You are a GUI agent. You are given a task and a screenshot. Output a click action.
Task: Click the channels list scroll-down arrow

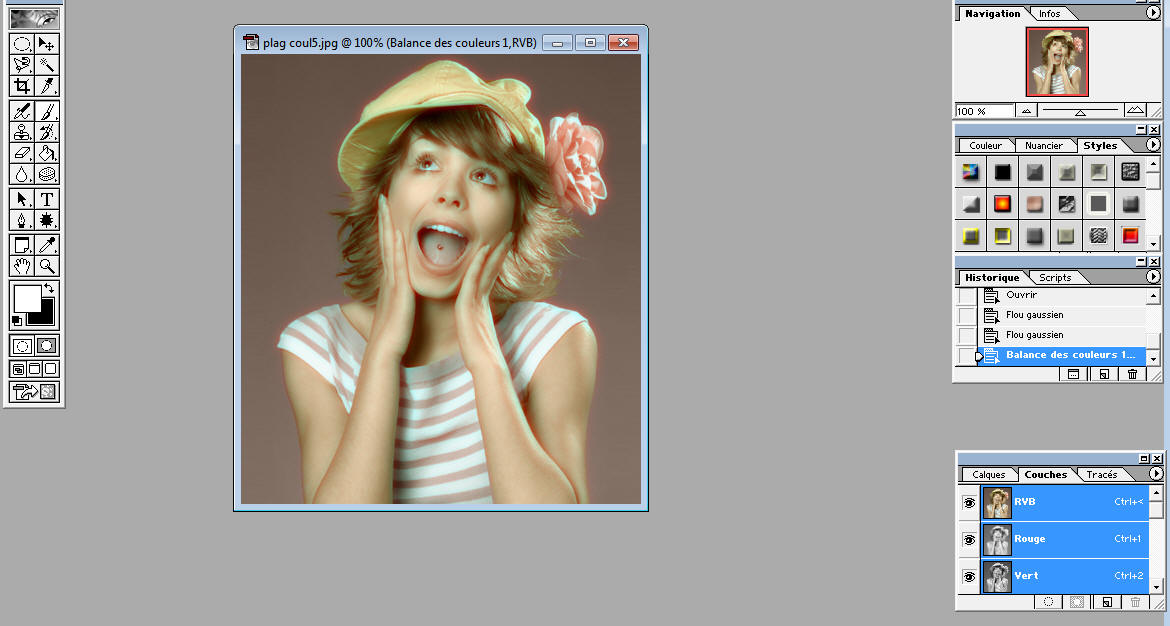click(1156, 587)
